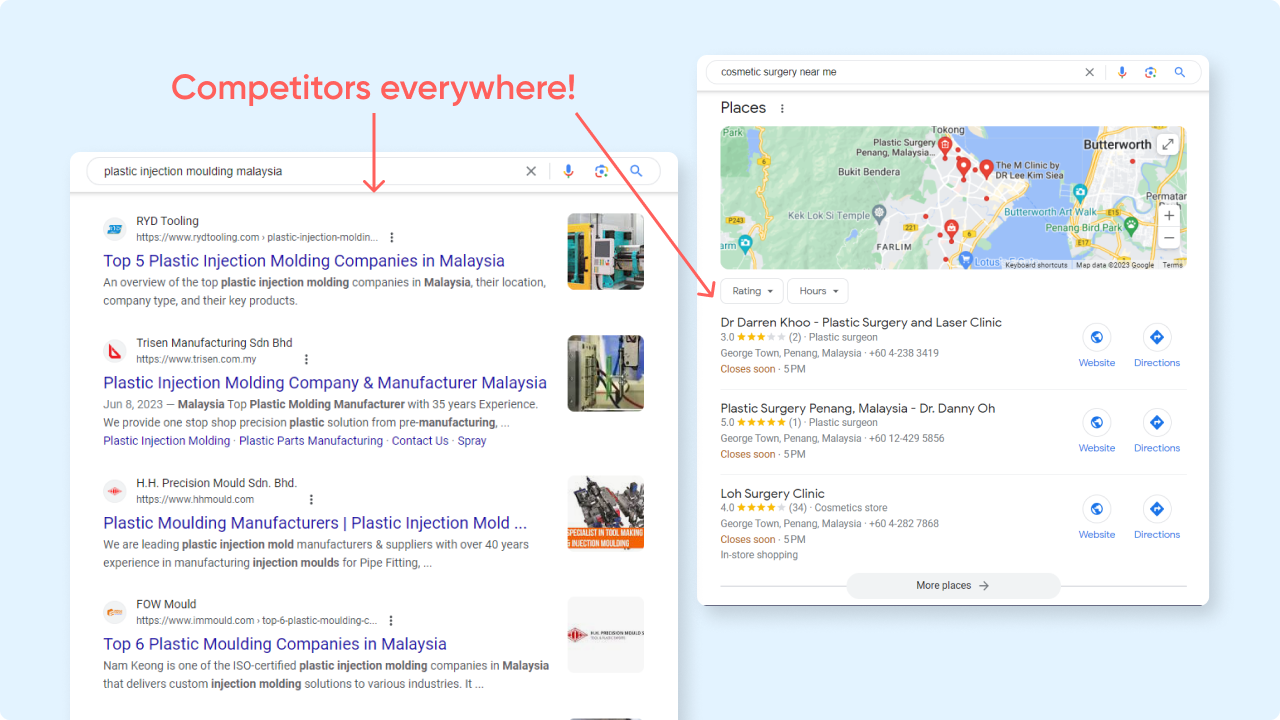Viewport: 1280px width, 720px height.
Task: Click the Terms link on the map
Action: (x=1172, y=265)
